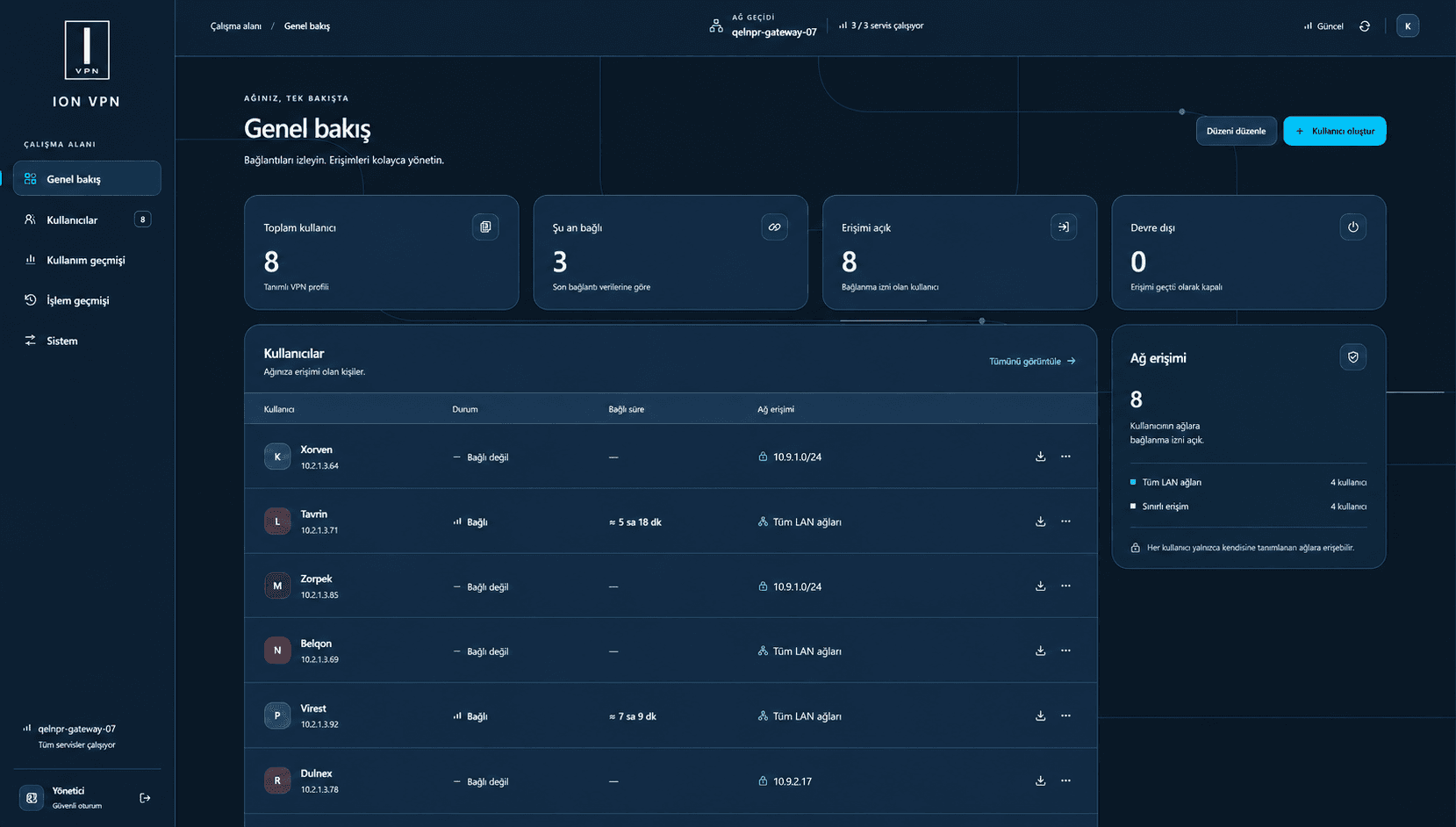The image size is (1456, 827).
Task: Download Tavrin's VPN profile
Action: pos(1040,521)
